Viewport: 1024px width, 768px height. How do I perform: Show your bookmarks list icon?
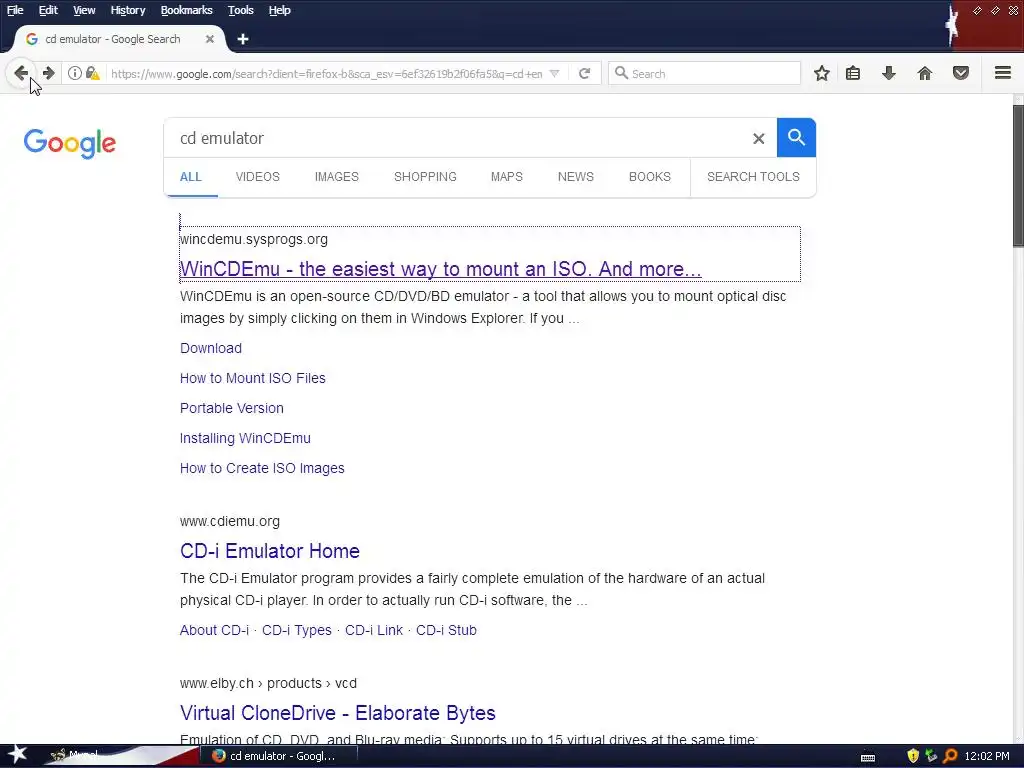[853, 73]
